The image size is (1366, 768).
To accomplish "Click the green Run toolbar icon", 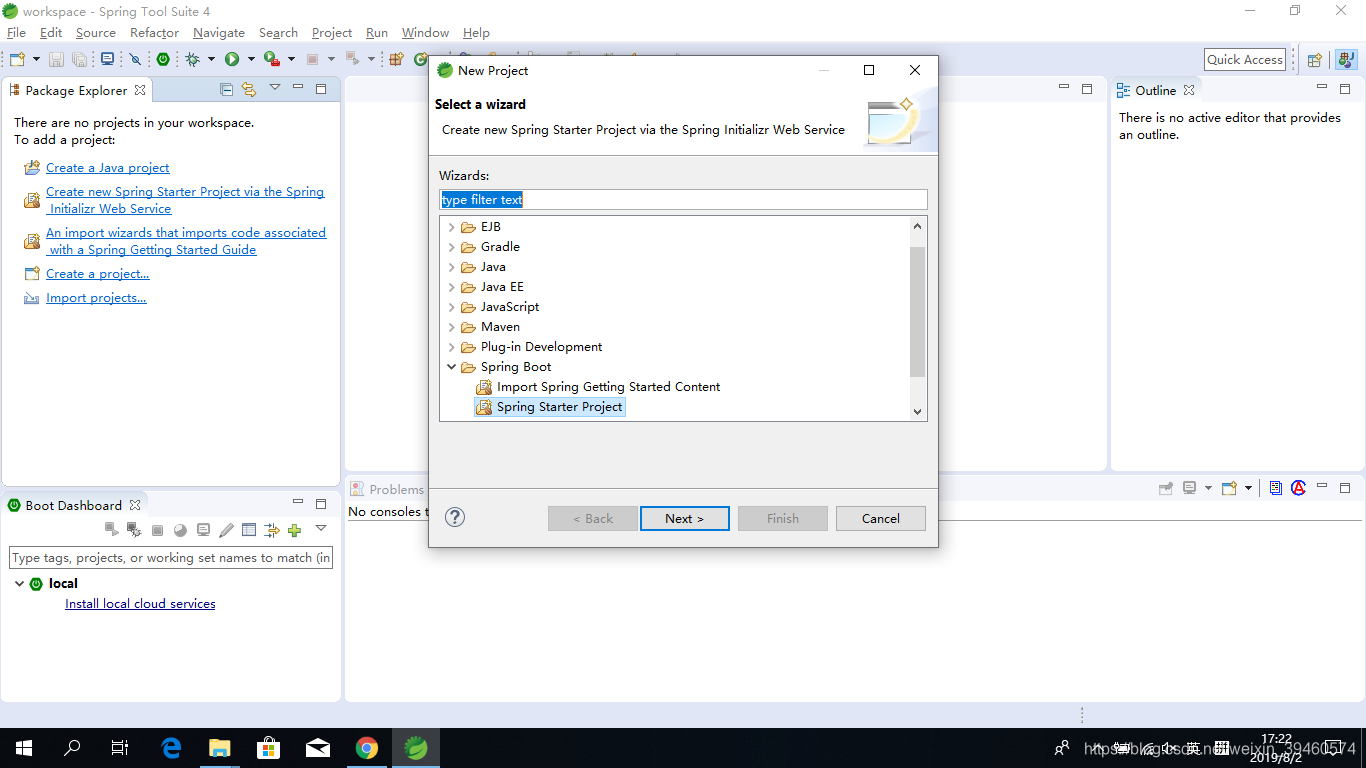I will click(x=232, y=60).
